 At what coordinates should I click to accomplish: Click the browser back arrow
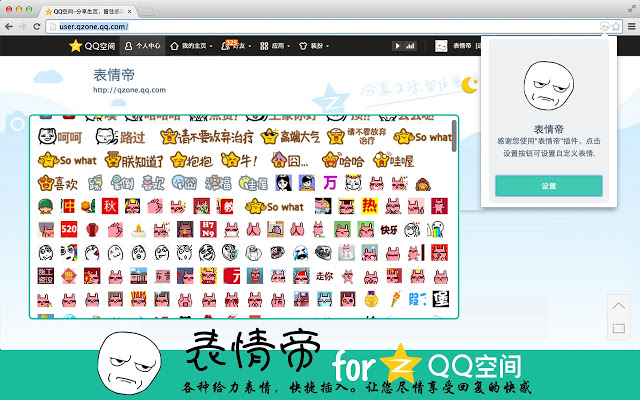point(9,27)
